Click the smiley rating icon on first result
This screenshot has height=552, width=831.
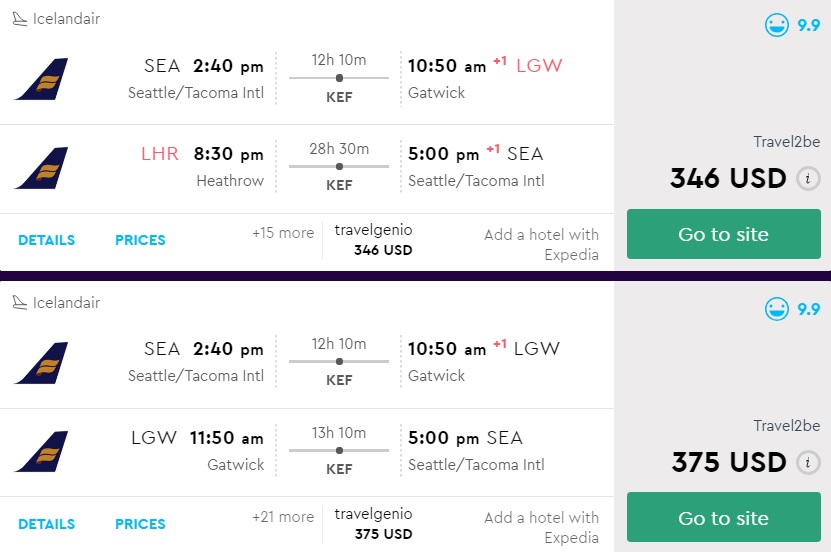(x=777, y=26)
